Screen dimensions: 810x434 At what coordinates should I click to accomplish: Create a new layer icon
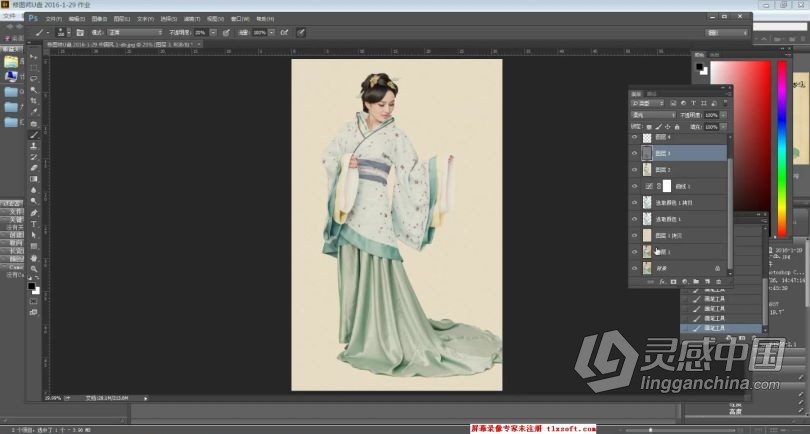tap(707, 282)
